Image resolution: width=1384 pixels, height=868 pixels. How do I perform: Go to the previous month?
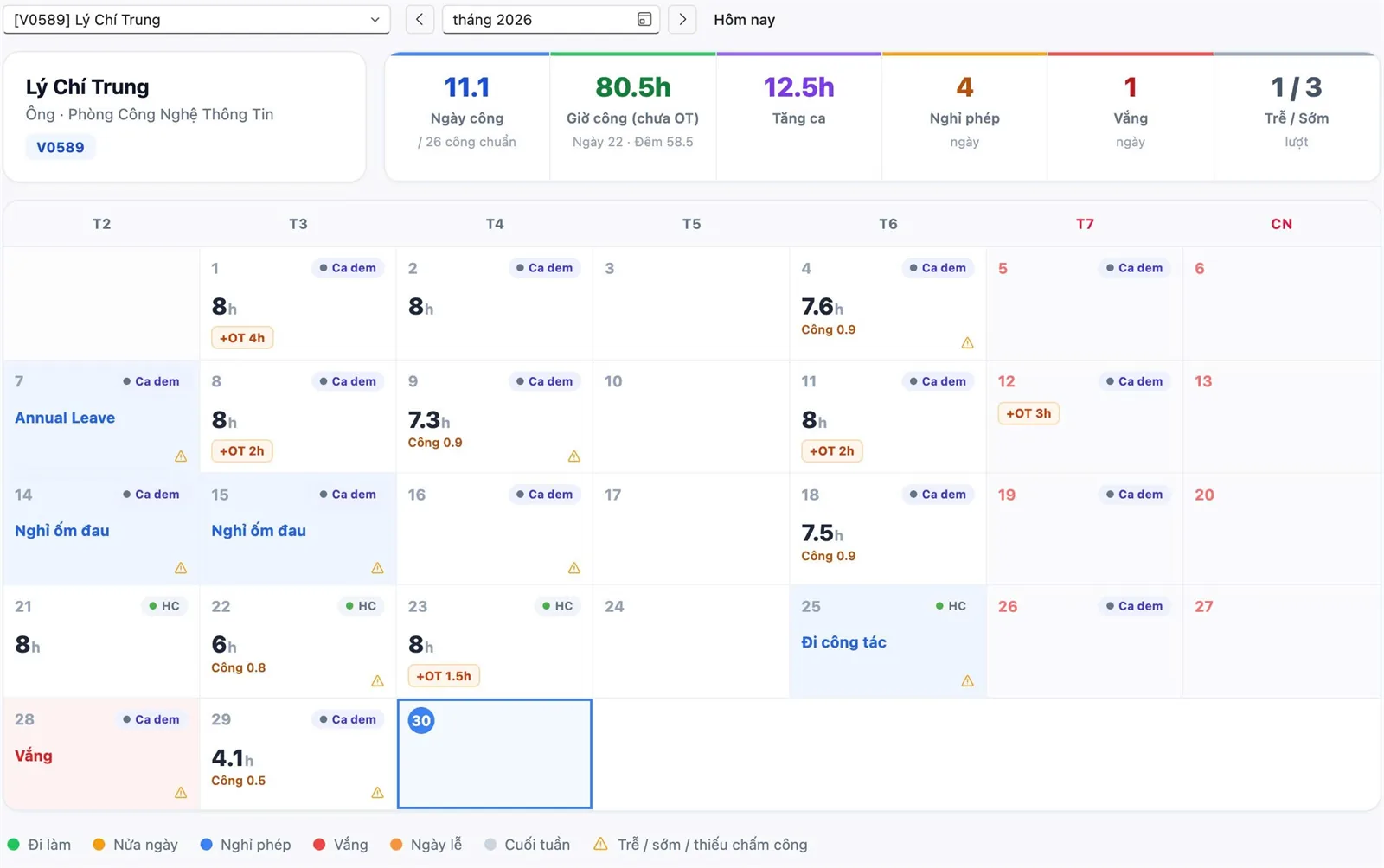tap(420, 19)
